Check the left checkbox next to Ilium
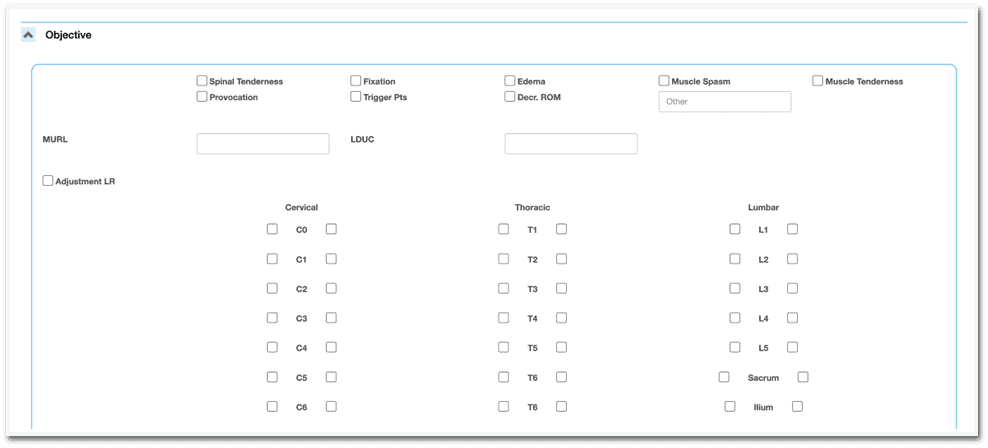Image resolution: width=988 pixels, height=448 pixels. [730, 407]
